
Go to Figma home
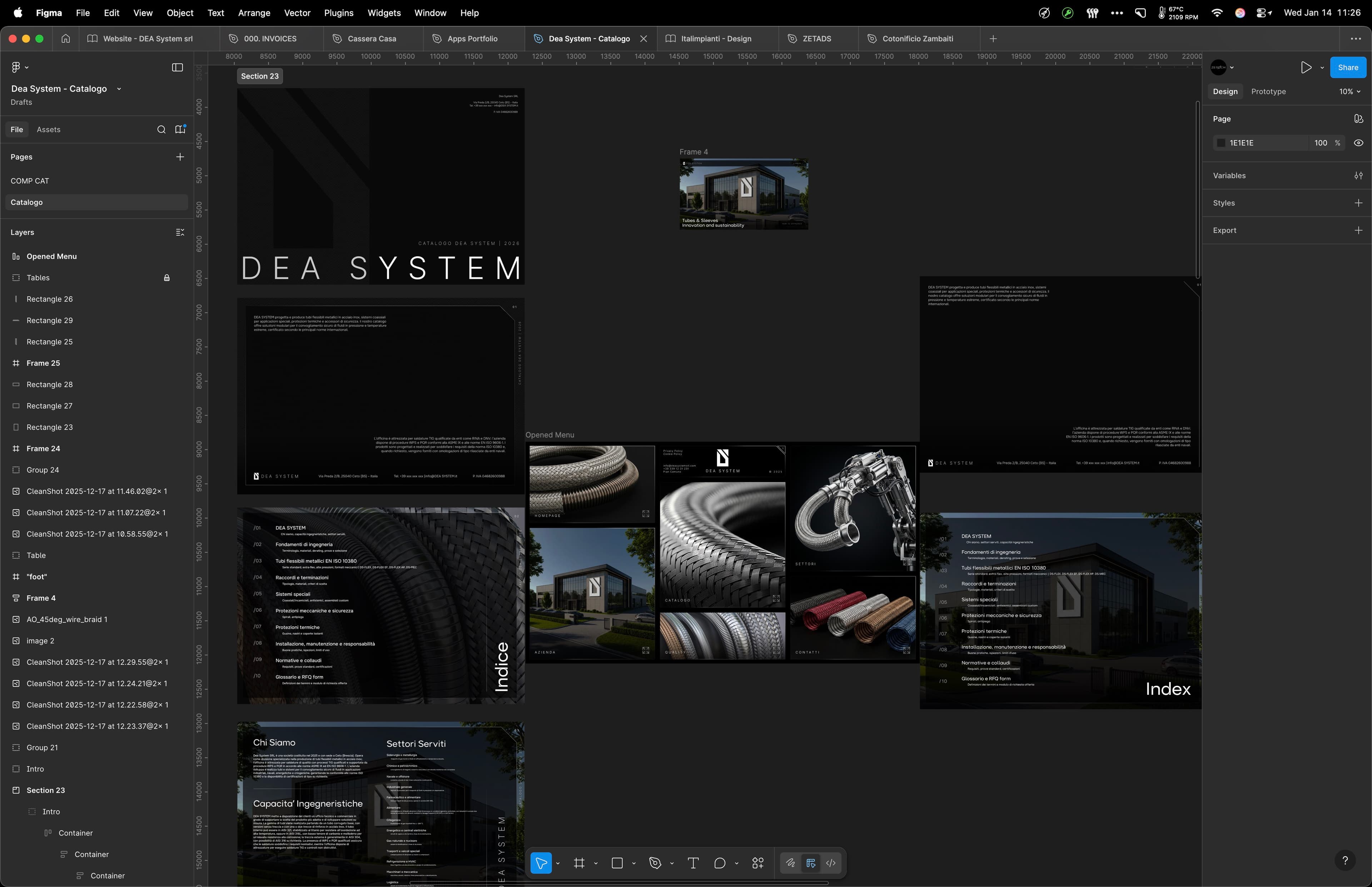click(66, 39)
